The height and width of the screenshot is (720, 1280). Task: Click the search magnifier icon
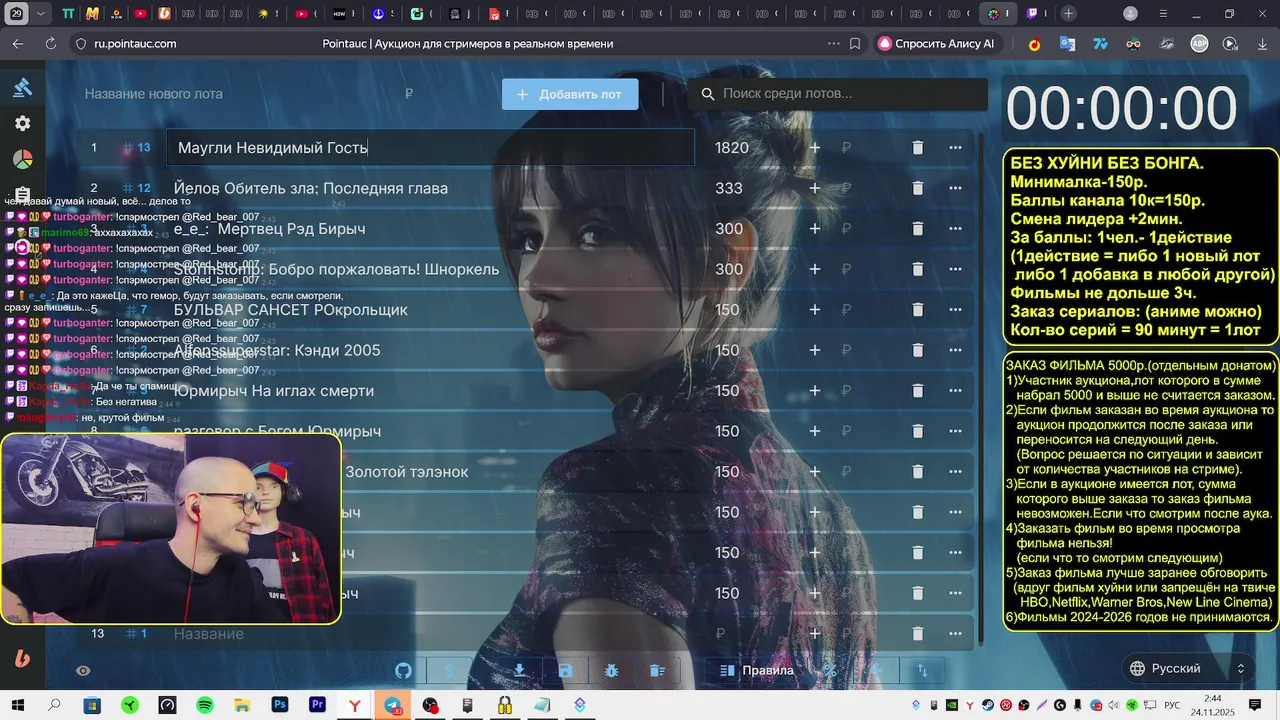coord(708,94)
